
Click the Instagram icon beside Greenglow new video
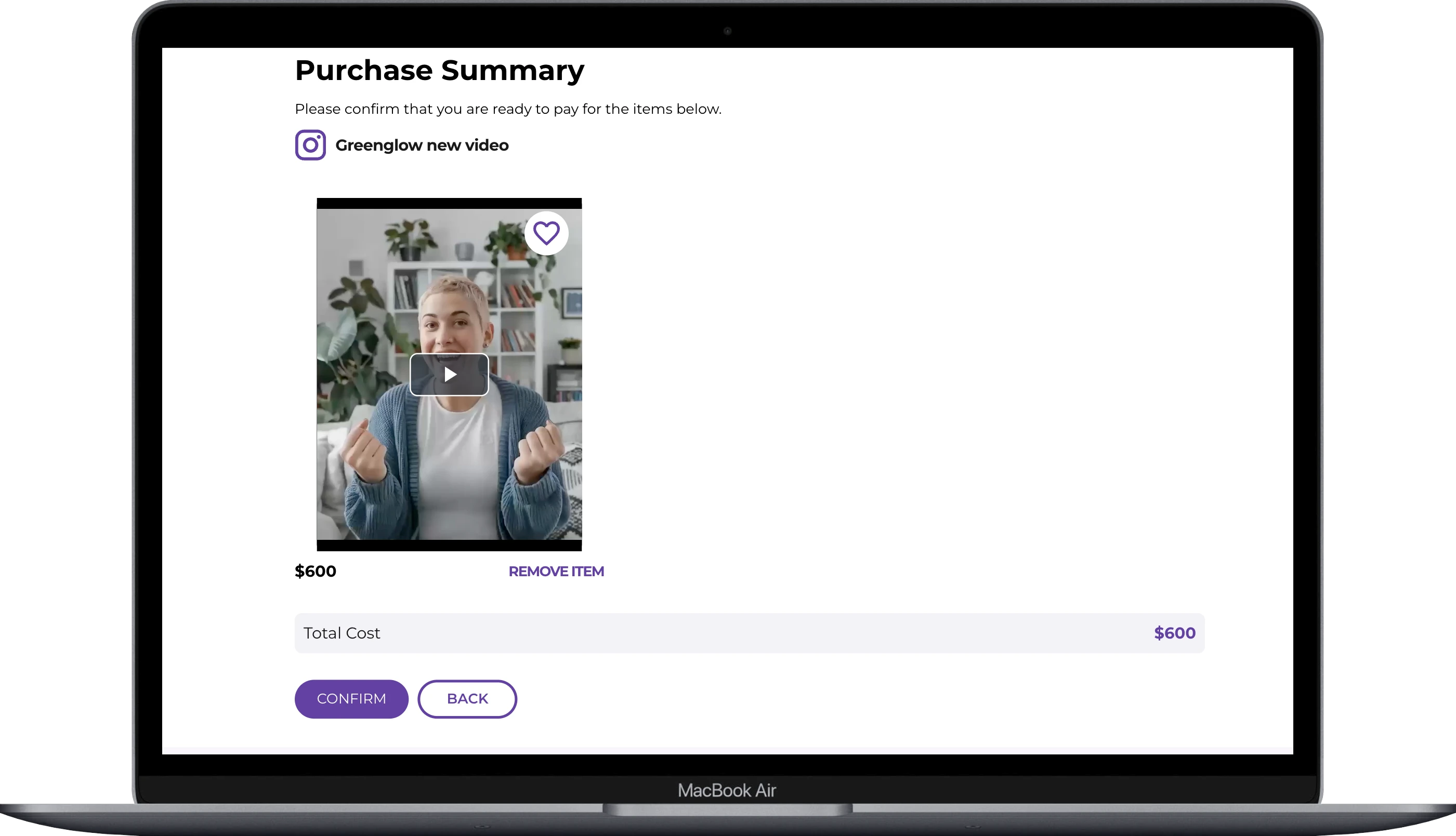(310, 144)
